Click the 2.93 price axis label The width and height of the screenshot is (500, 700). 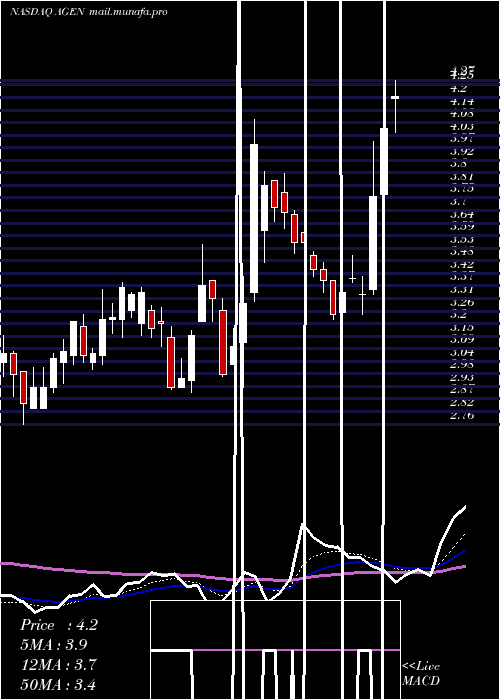[462, 377]
